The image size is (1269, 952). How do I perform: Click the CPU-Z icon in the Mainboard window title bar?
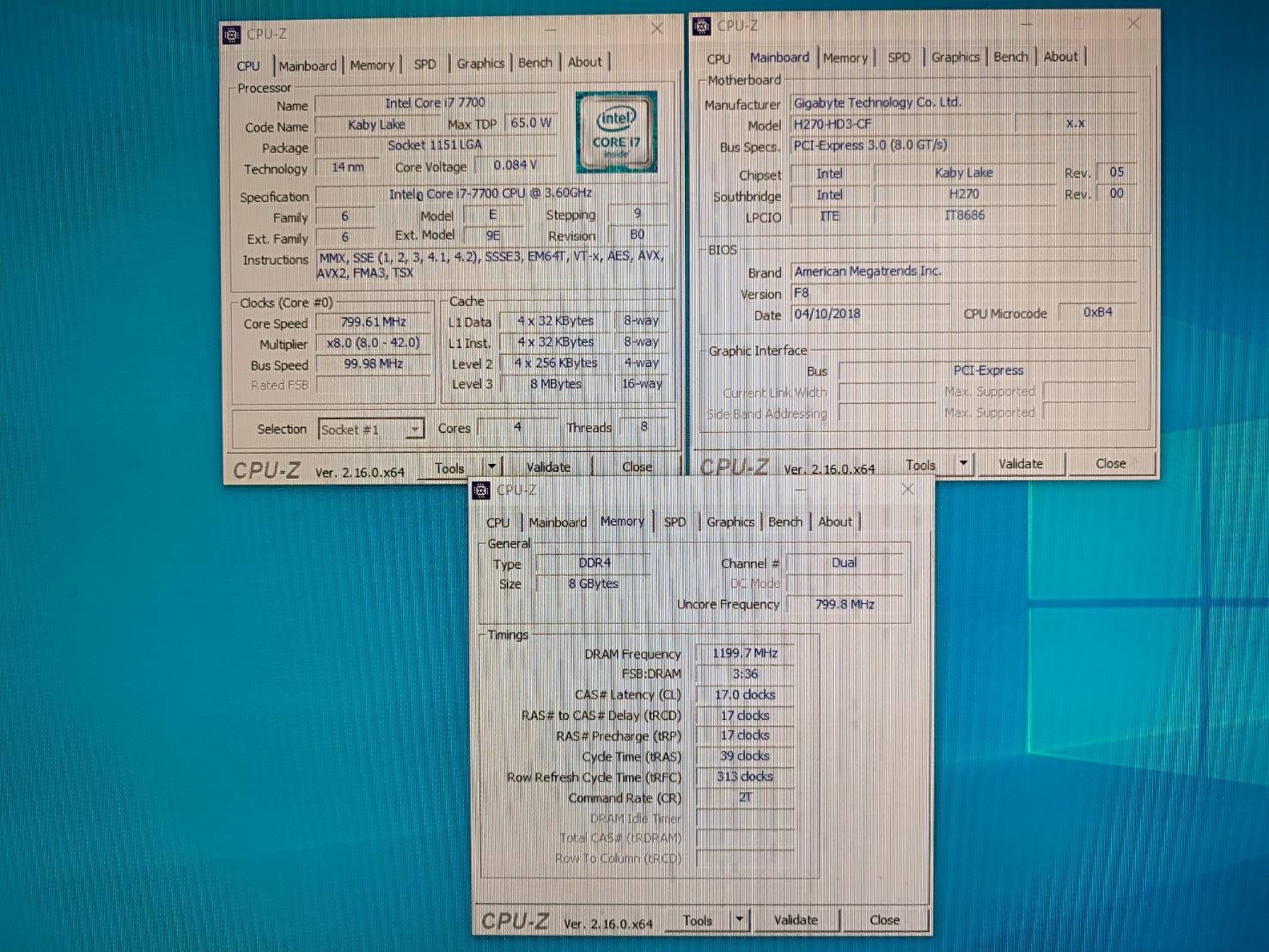pos(702,26)
